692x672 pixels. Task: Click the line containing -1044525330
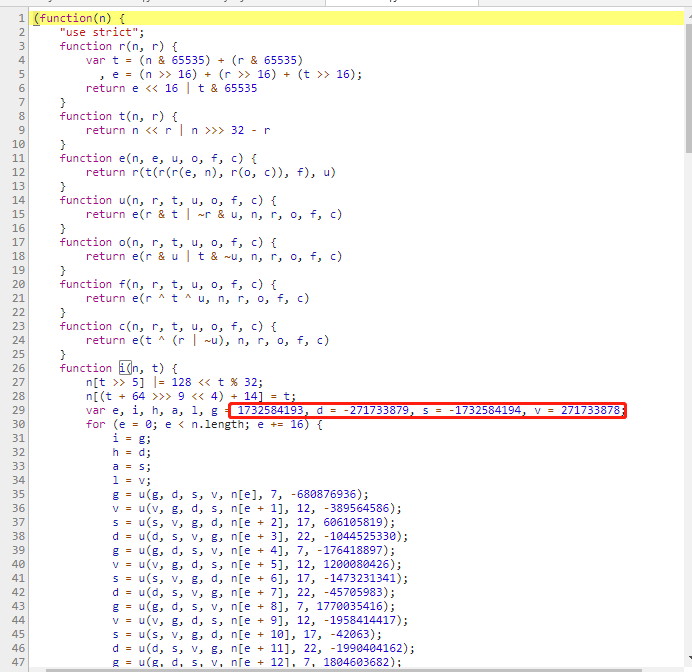point(260,536)
